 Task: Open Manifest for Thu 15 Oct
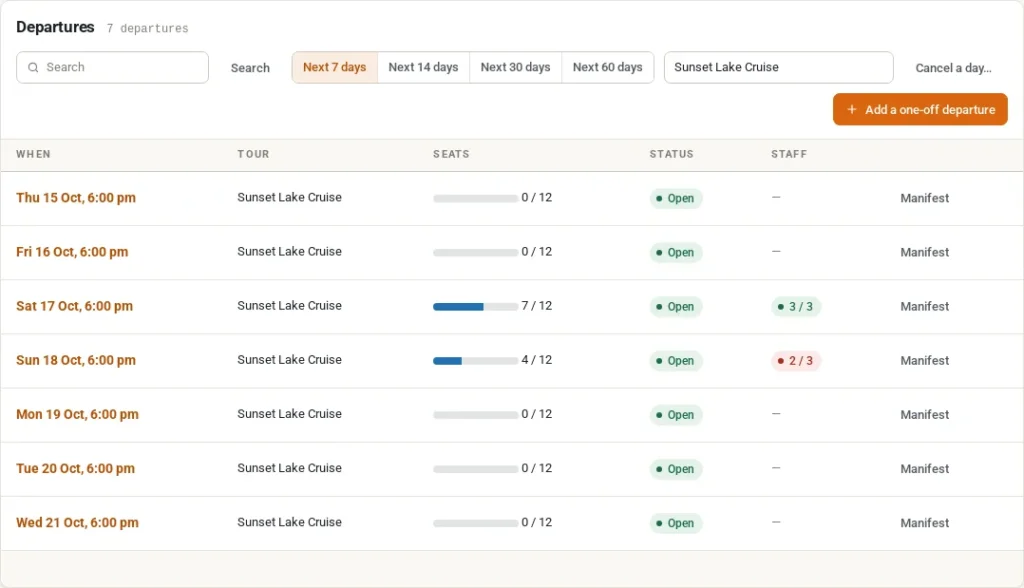(924, 198)
